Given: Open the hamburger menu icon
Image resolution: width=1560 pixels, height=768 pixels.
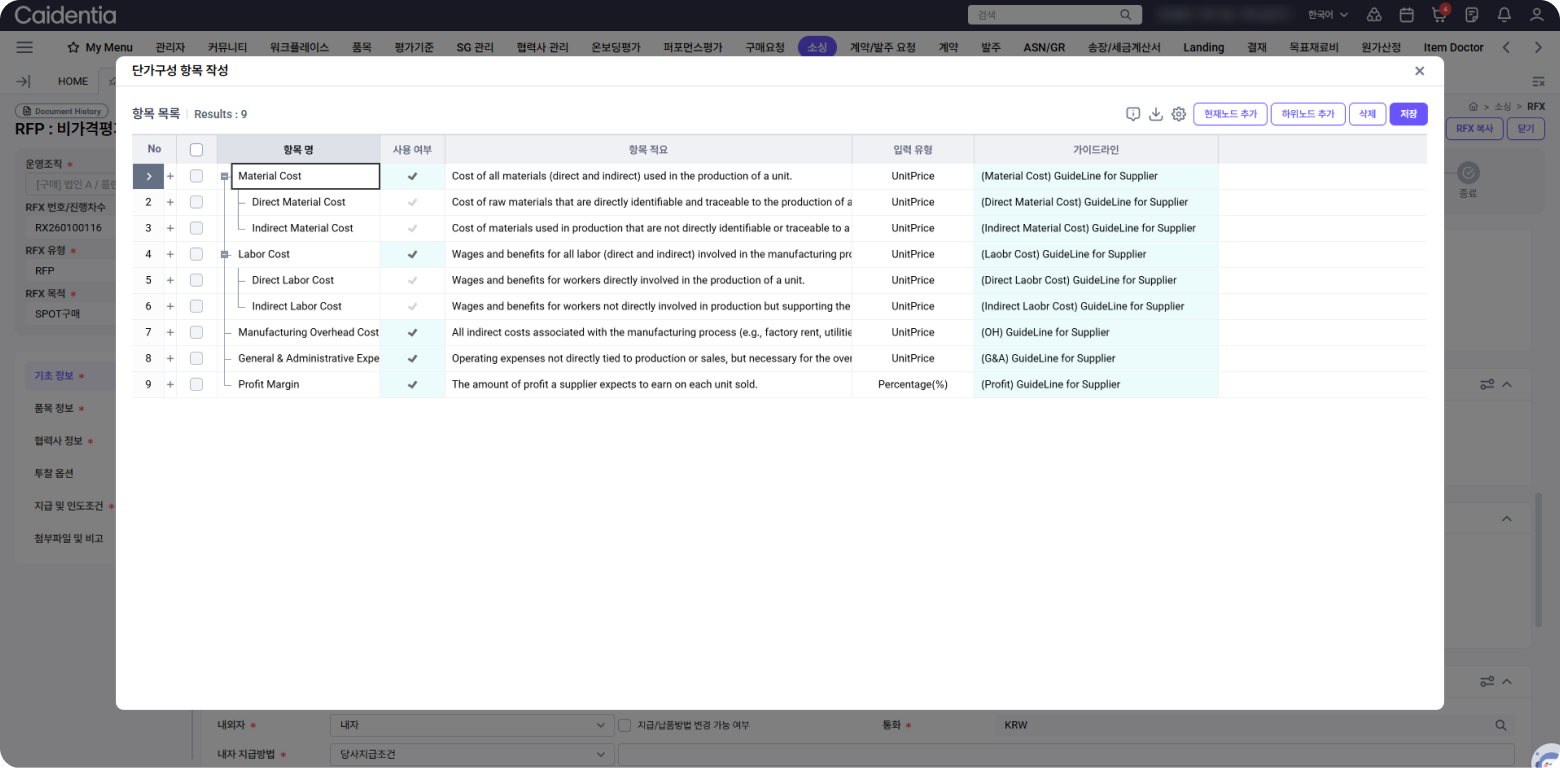Looking at the screenshot, I should point(25,47).
